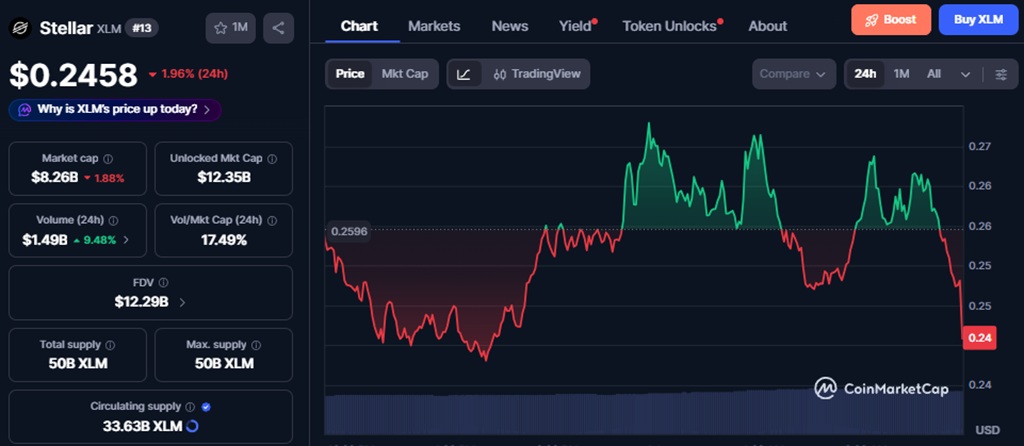Click the 9.48% volume change

94,240
